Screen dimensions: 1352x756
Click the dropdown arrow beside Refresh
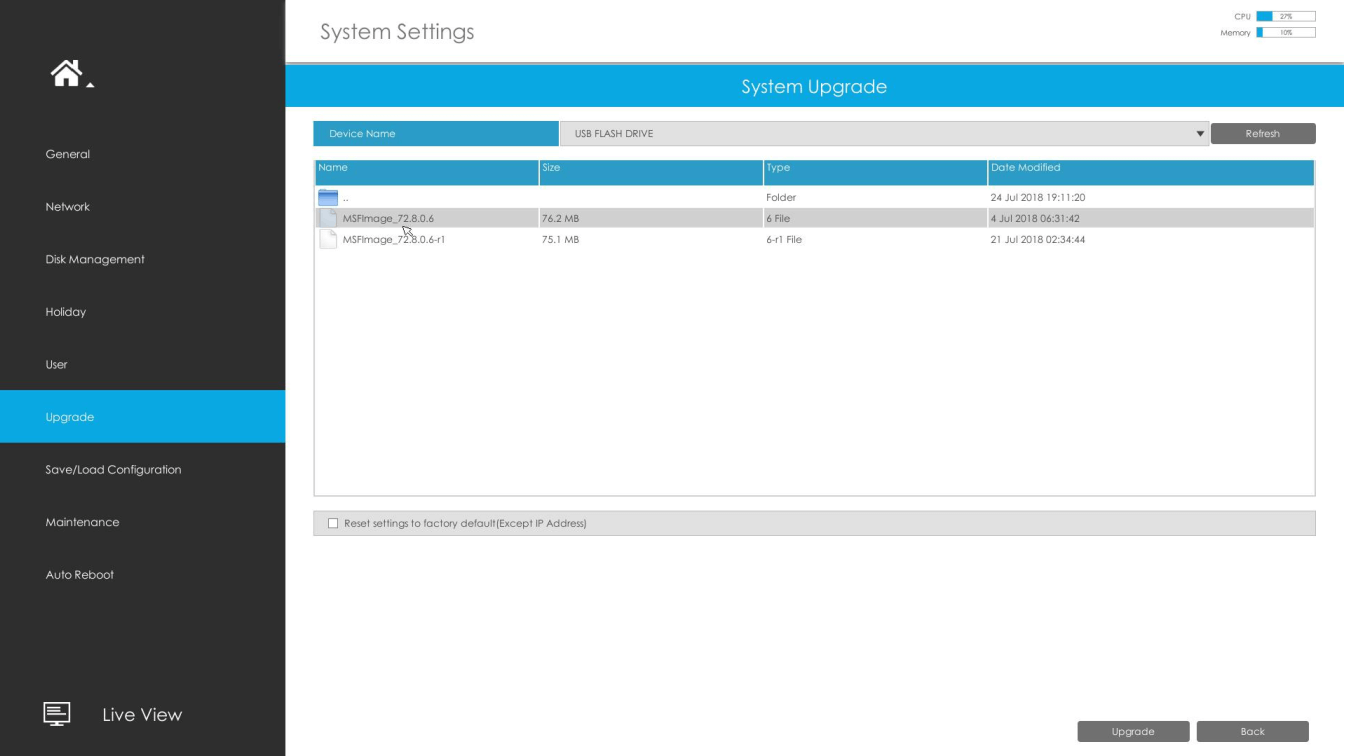1200,134
